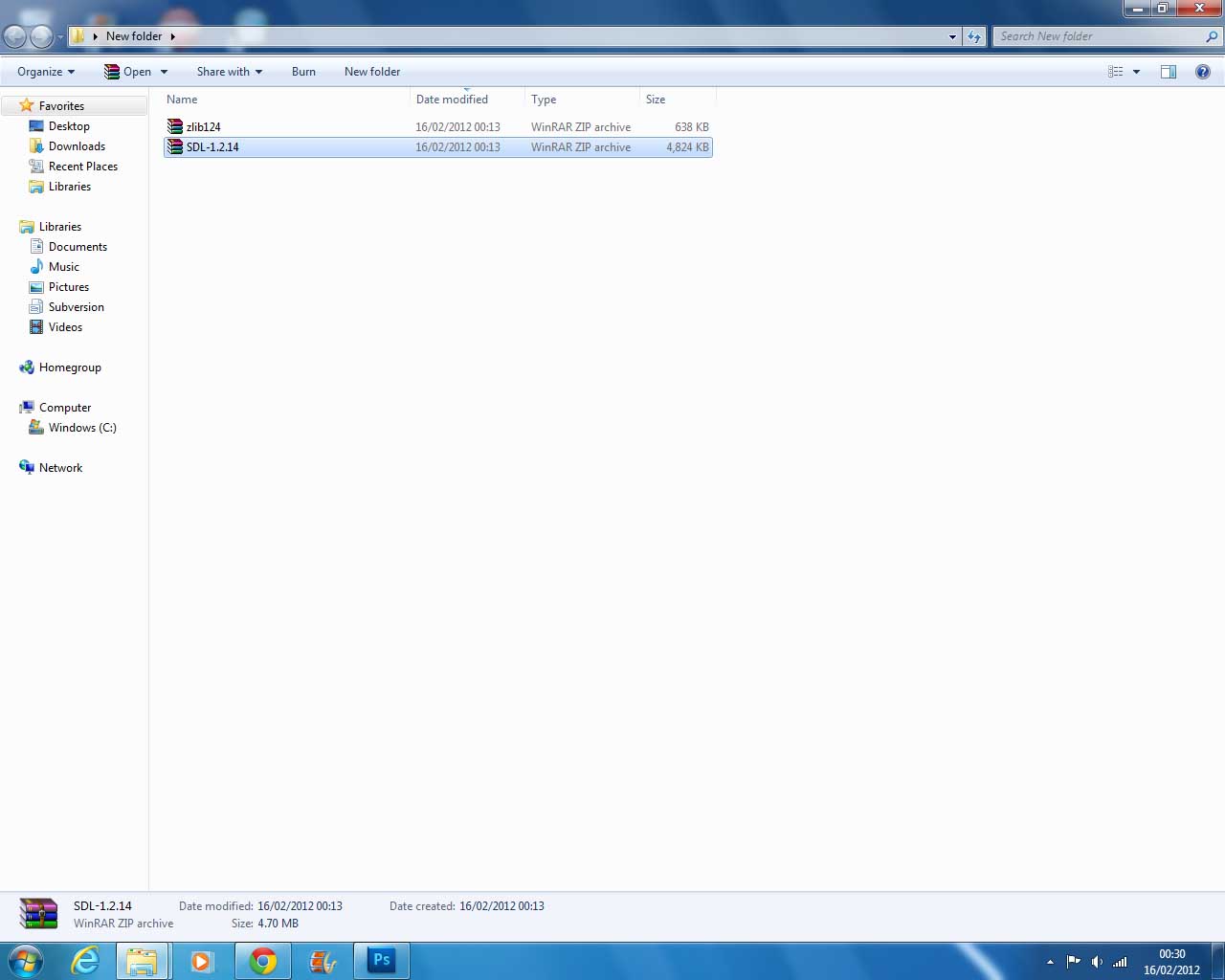
Task: Open the Organize menu
Action: (x=45, y=72)
